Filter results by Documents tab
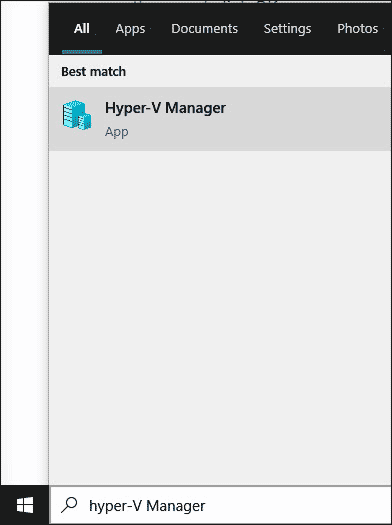This screenshot has width=392, height=525. click(x=205, y=28)
